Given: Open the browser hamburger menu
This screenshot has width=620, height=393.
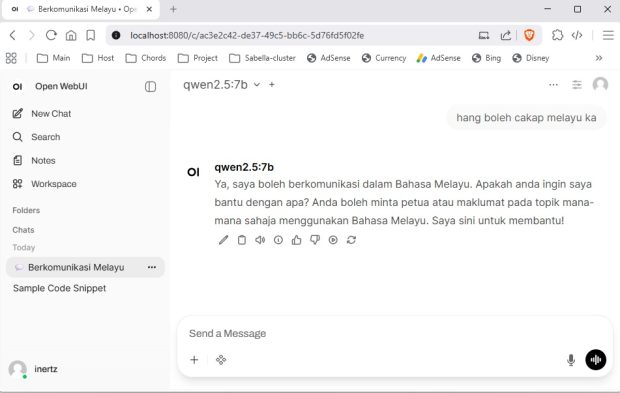Looking at the screenshot, I should tap(608, 36).
